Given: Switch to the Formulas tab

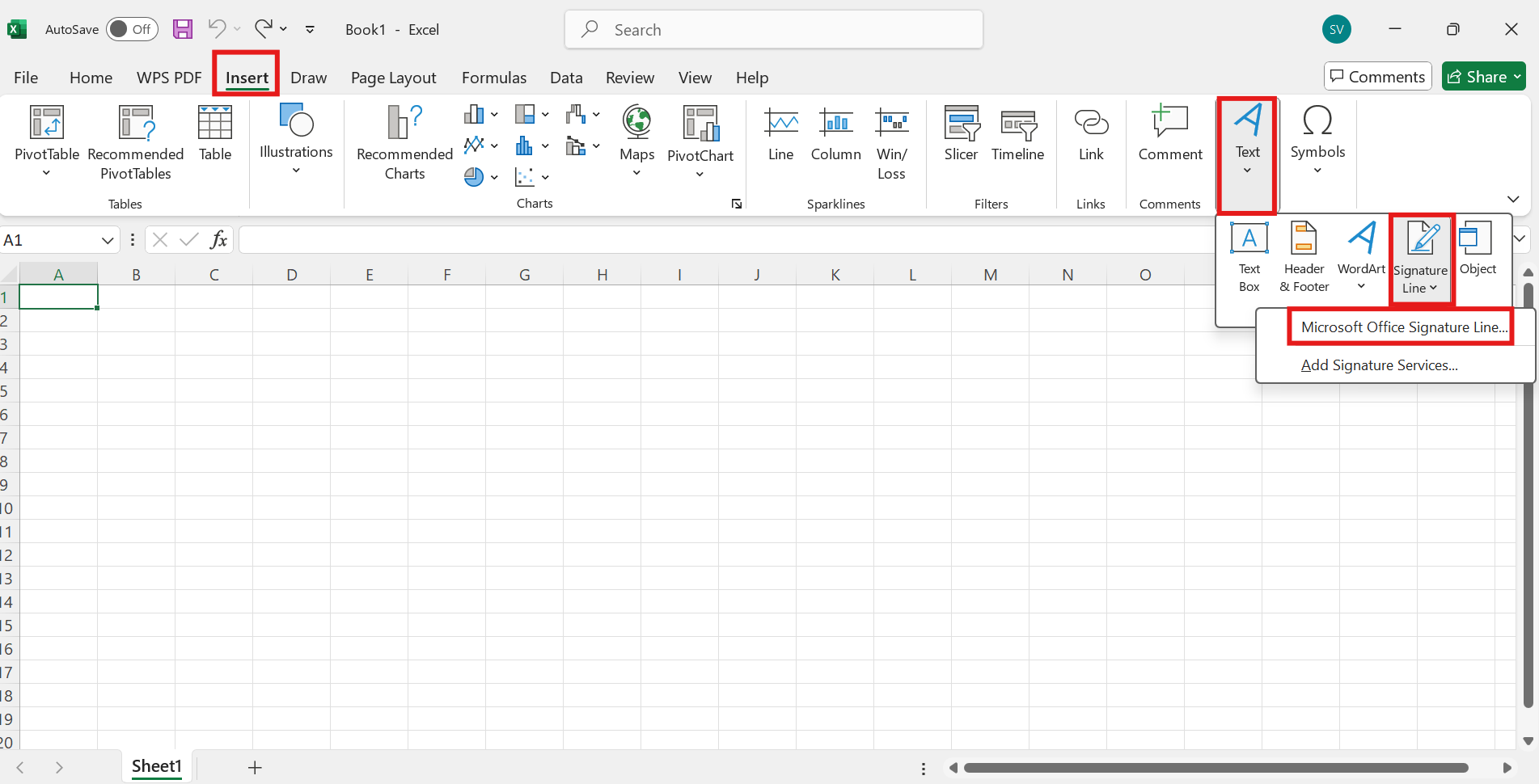Looking at the screenshot, I should point(494,78).
